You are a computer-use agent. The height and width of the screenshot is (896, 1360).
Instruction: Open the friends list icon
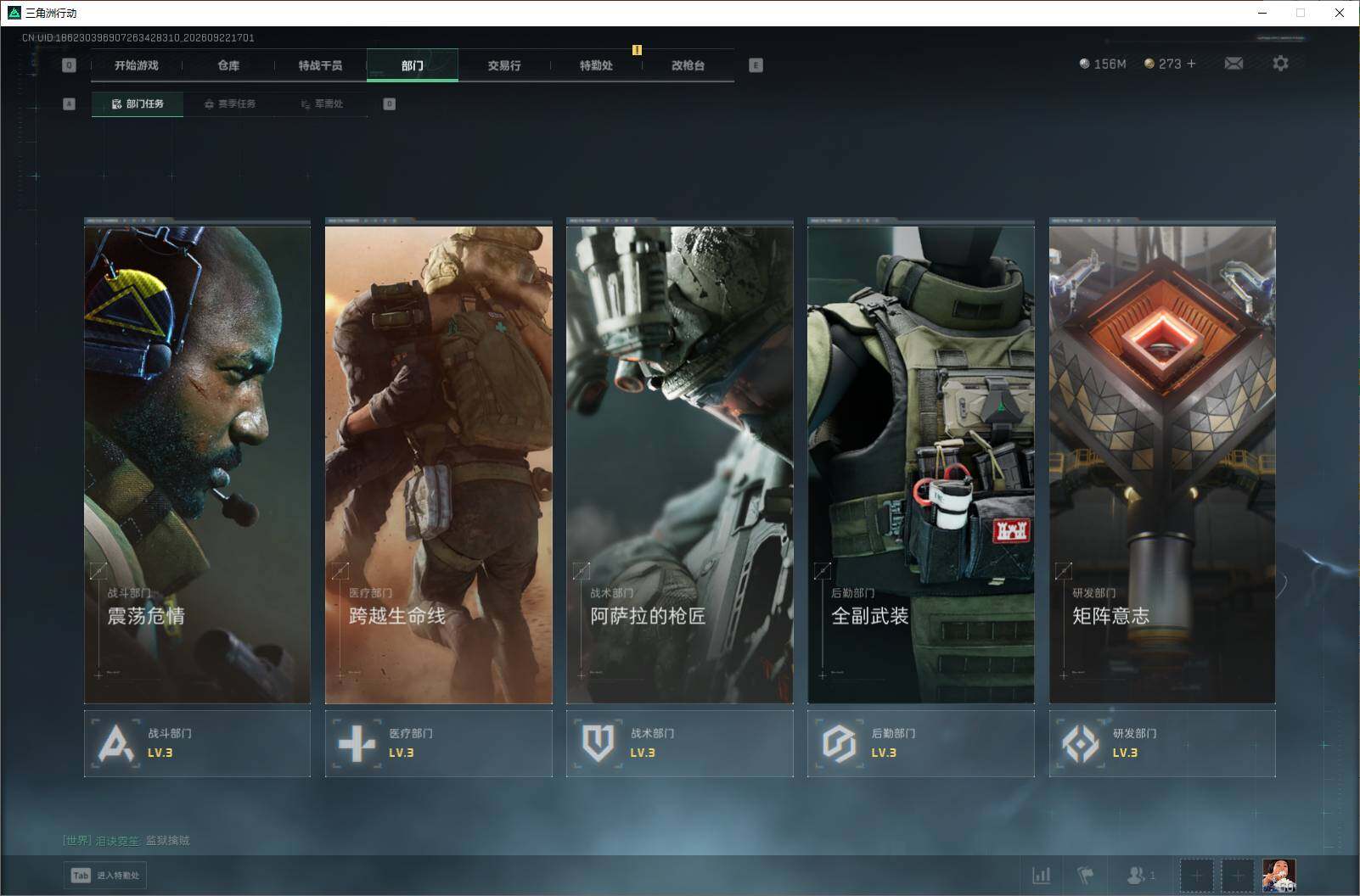click(x=1140, y=875)
